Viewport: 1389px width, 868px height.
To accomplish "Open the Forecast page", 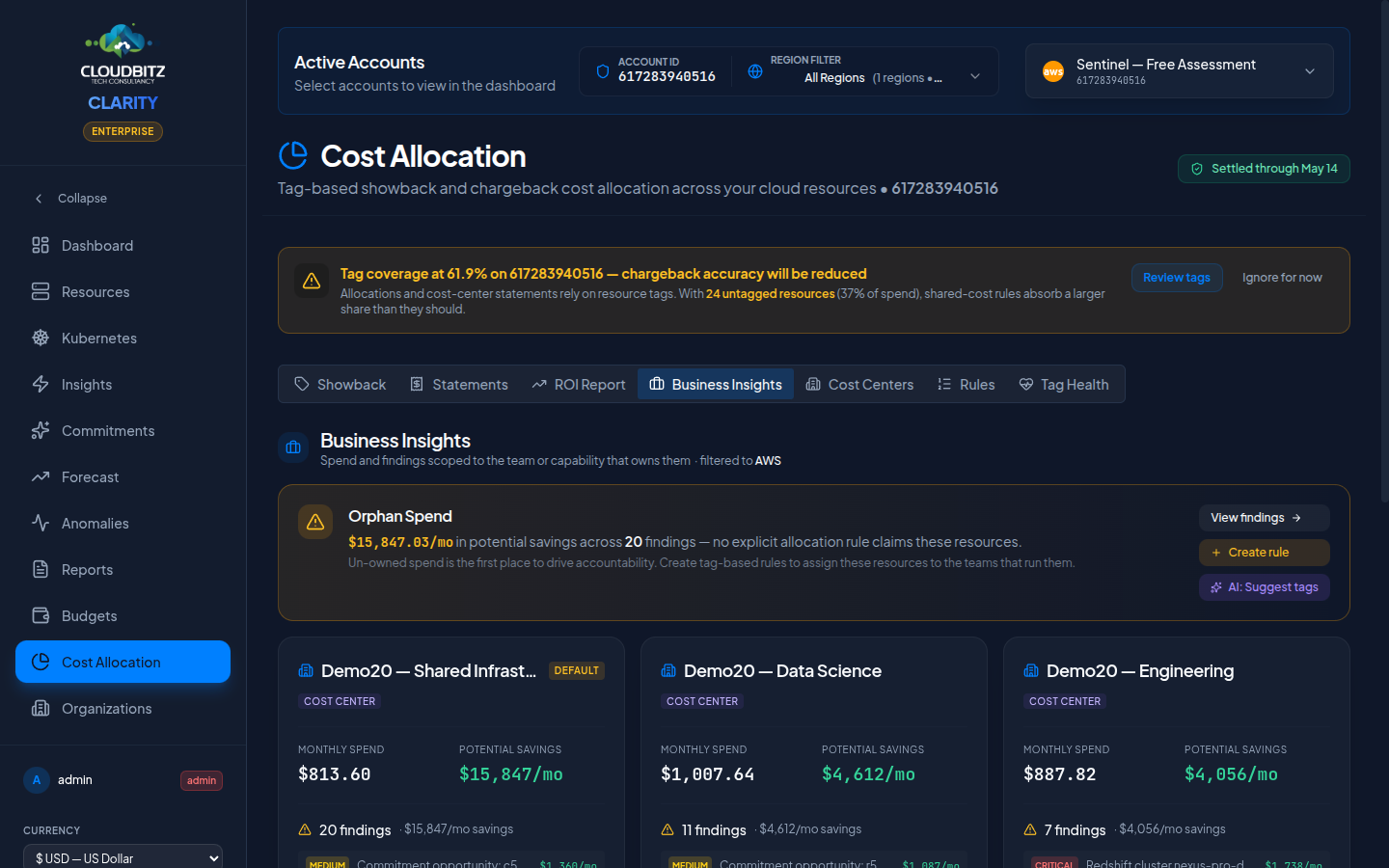I will pos(123,476).
